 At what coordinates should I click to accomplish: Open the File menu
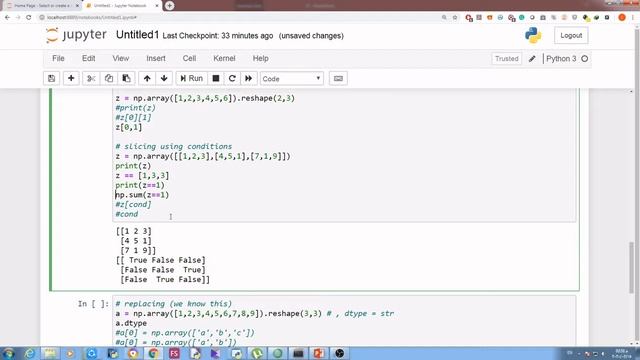58,58
